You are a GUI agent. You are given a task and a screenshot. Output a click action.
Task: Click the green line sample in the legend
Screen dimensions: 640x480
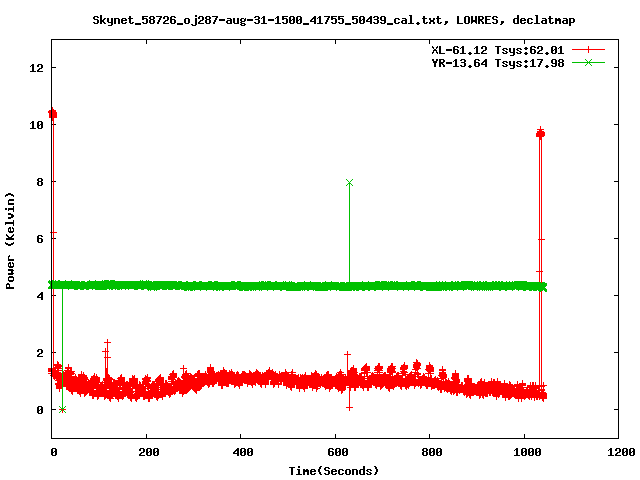coord(588,62)
